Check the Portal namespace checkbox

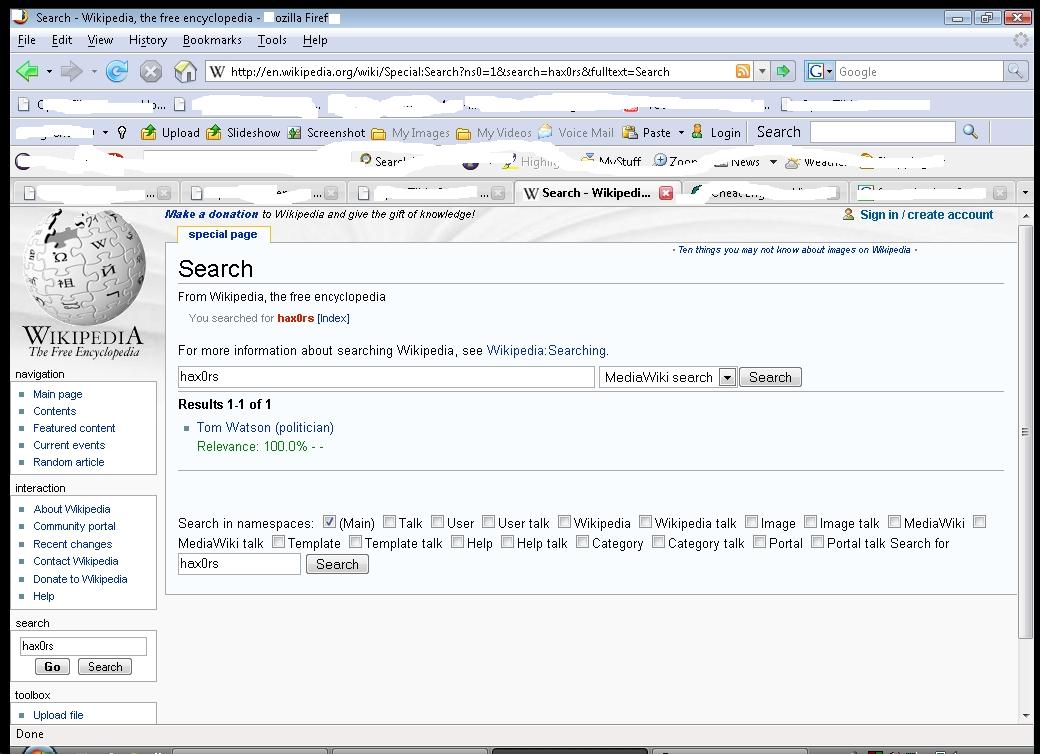click(759, 542)
